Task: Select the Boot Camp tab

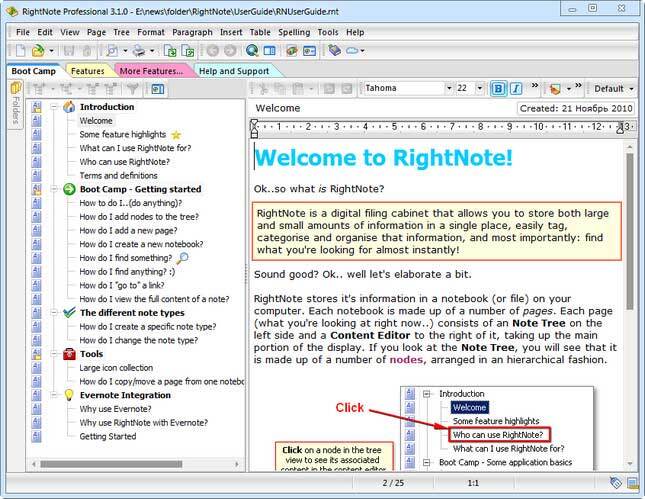Action: [x=33, y=71]
